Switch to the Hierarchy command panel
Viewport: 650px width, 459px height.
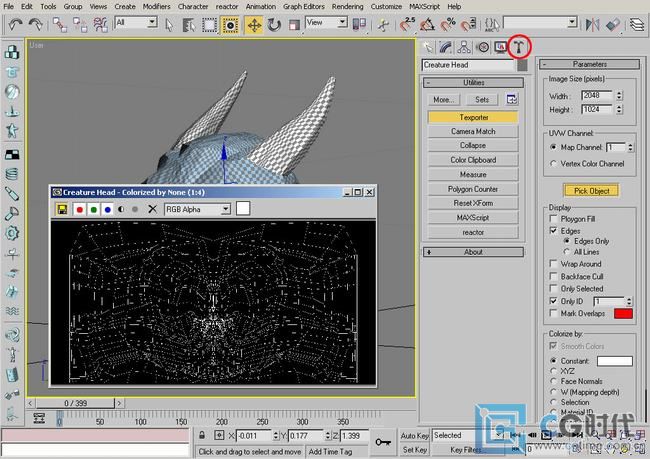pyautogui.click(x=464, y=47)
